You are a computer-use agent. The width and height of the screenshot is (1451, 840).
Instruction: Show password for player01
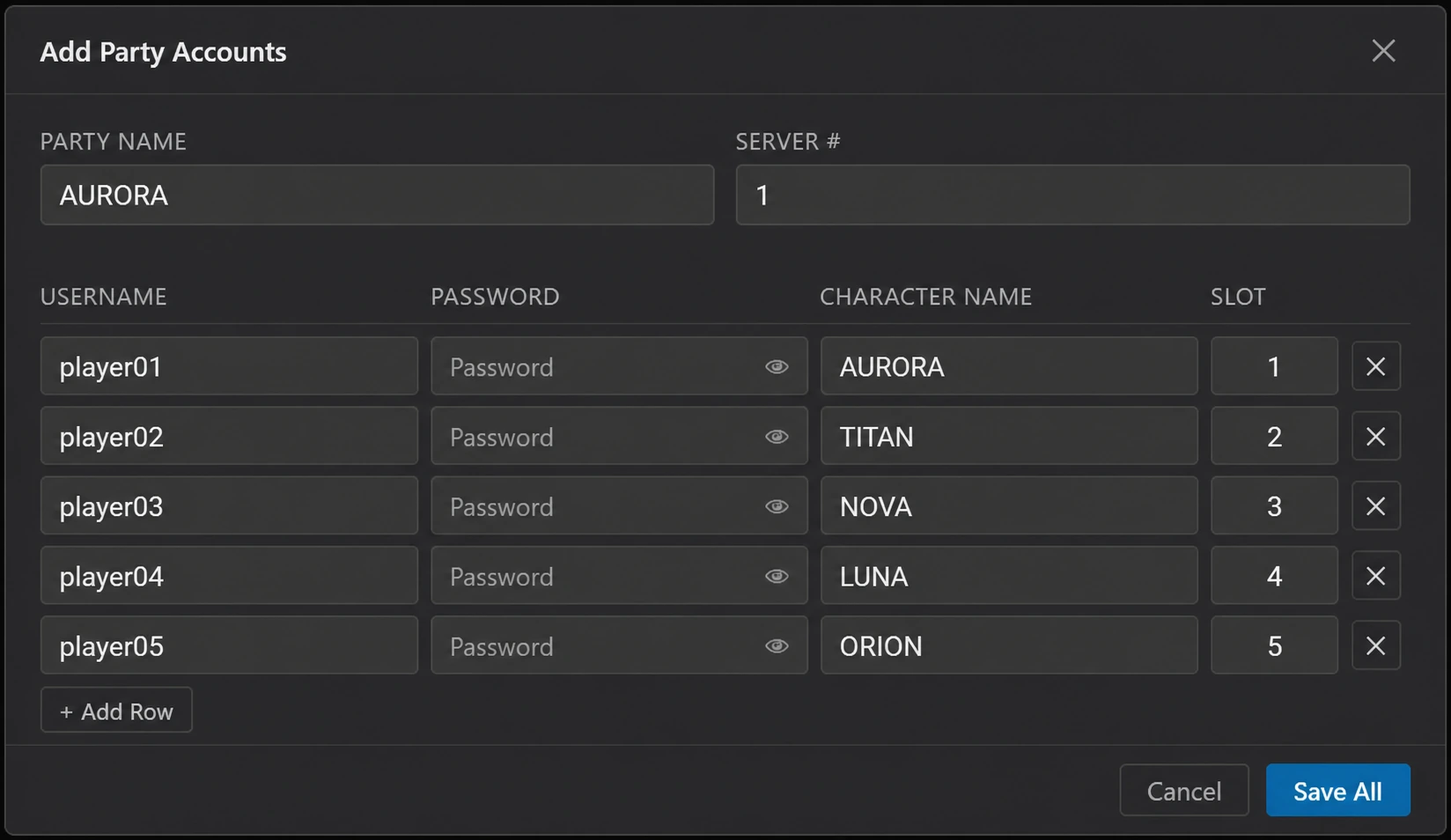click(777, 366)
